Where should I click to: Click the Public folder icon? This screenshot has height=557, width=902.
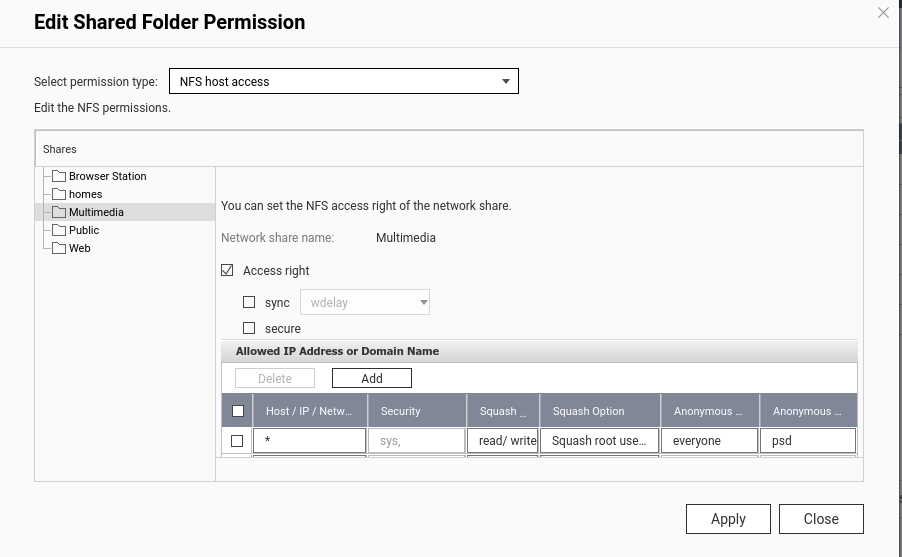click(x=59, y=230)
